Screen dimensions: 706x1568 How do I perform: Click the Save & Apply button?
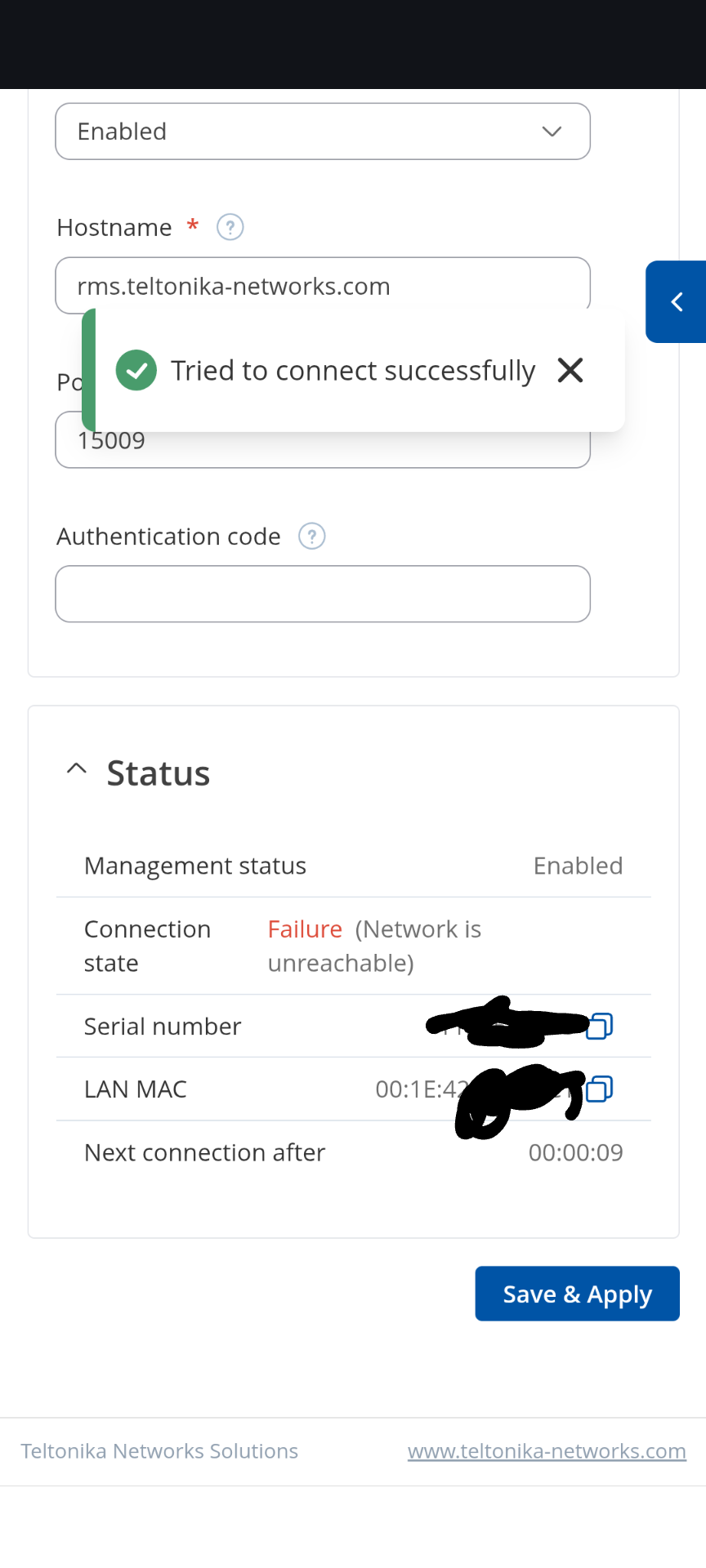click(x=577, y=1294)
